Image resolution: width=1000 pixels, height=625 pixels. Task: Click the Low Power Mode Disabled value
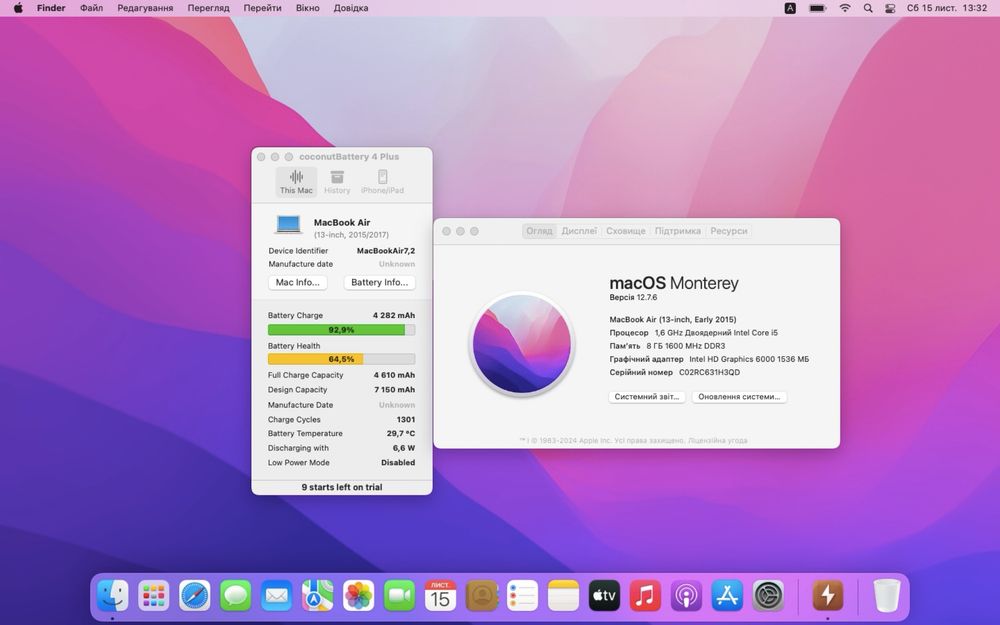pos(398,463)
